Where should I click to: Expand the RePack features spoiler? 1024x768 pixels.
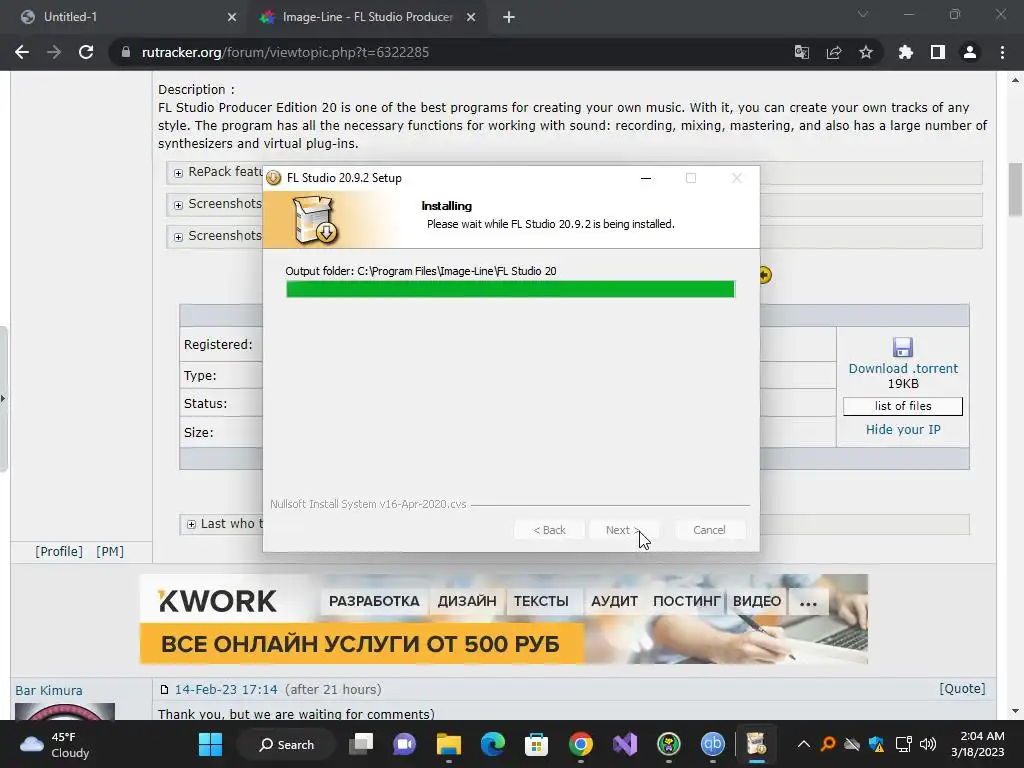tap(178, 173)
